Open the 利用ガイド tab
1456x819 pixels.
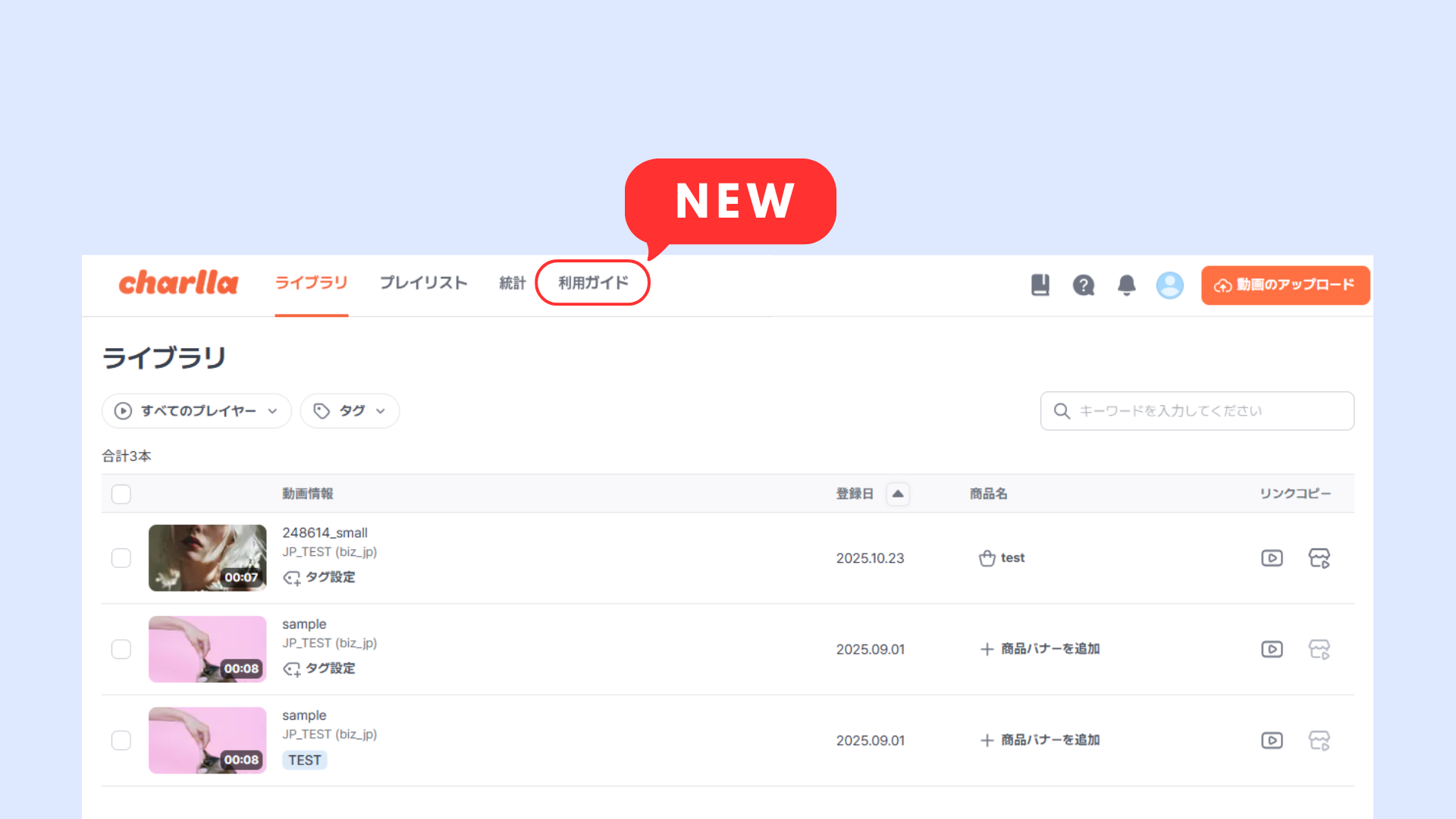pyautogui.click(x=593, y=283)
